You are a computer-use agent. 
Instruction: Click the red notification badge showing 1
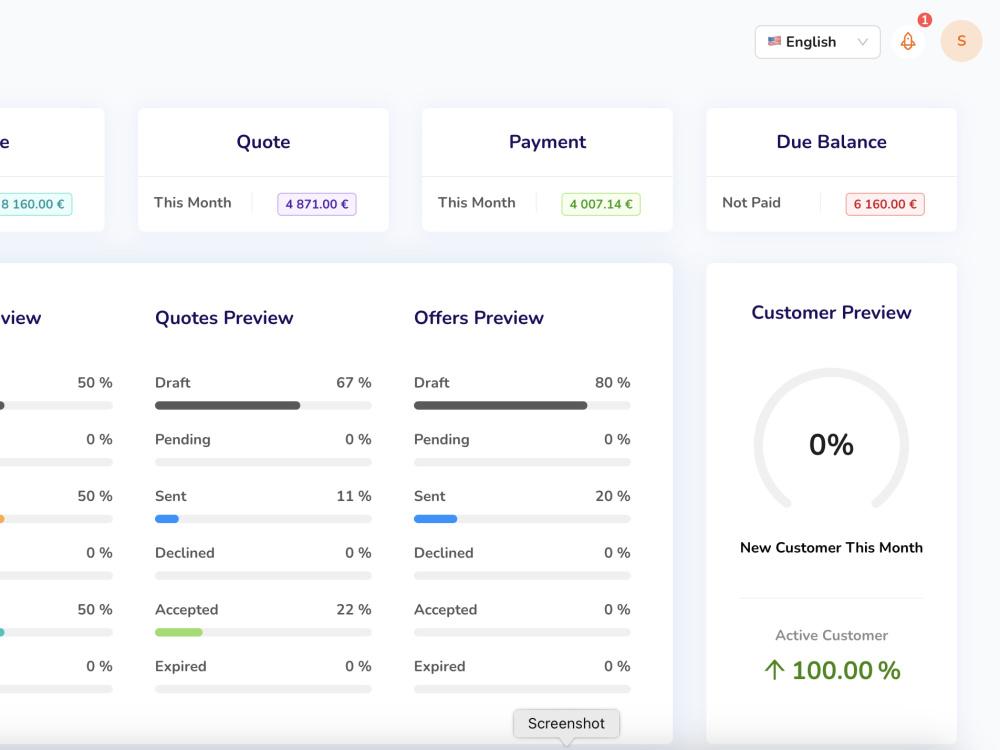[x=924, y=20]
